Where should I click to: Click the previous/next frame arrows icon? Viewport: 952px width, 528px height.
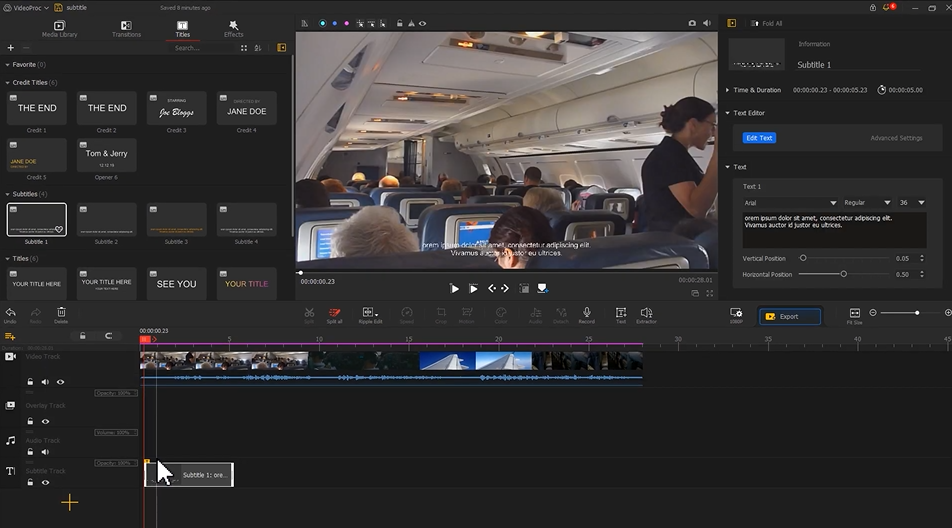pyautogui.click(x=498, y=288)
